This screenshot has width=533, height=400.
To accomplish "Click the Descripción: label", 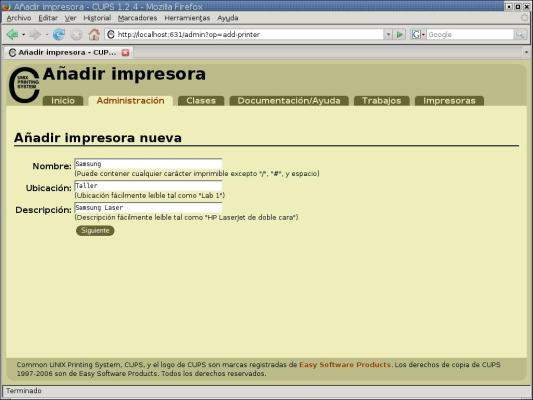I will [x=43, y=210].
